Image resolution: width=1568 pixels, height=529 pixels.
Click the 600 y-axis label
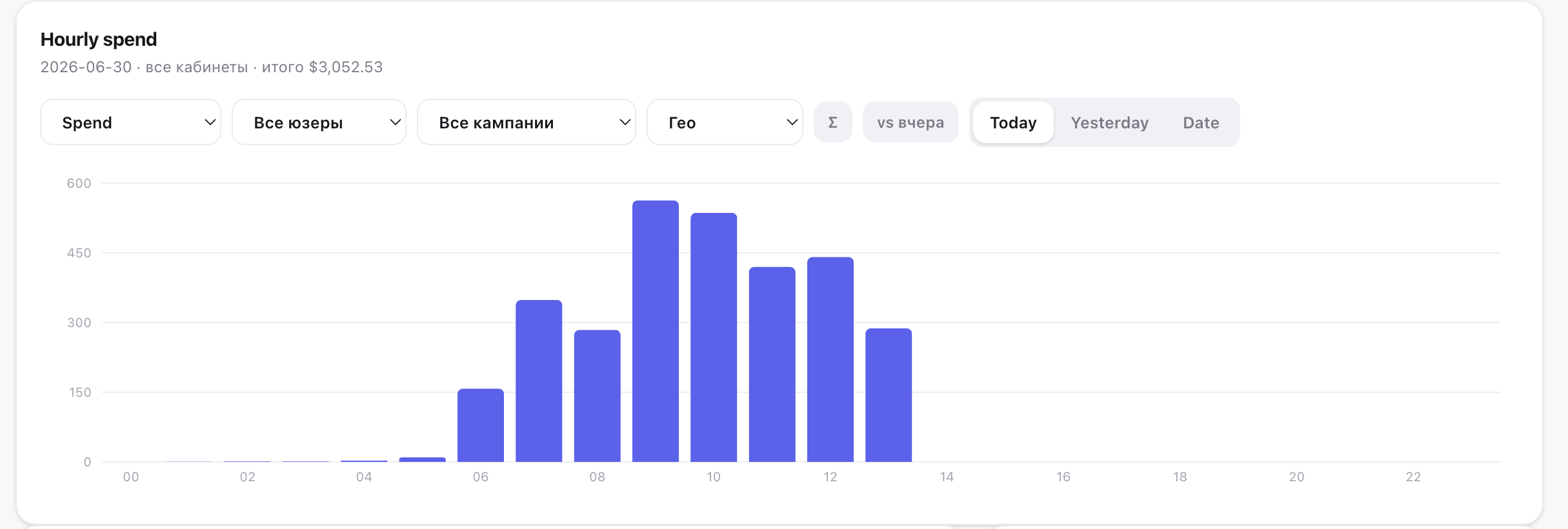coord(79,183)
